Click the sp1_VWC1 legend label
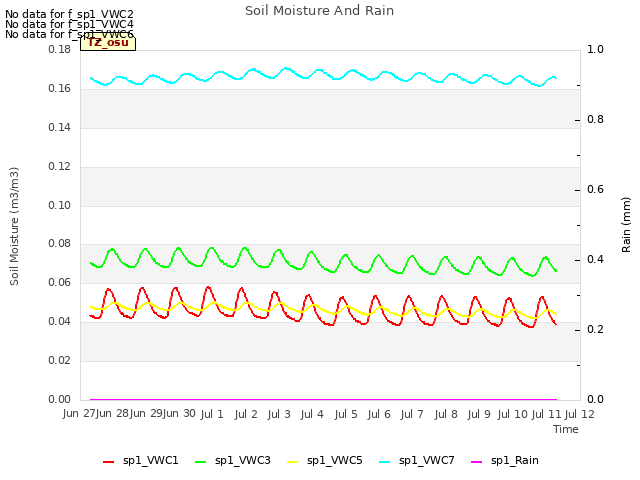 (x=151, y=460)
